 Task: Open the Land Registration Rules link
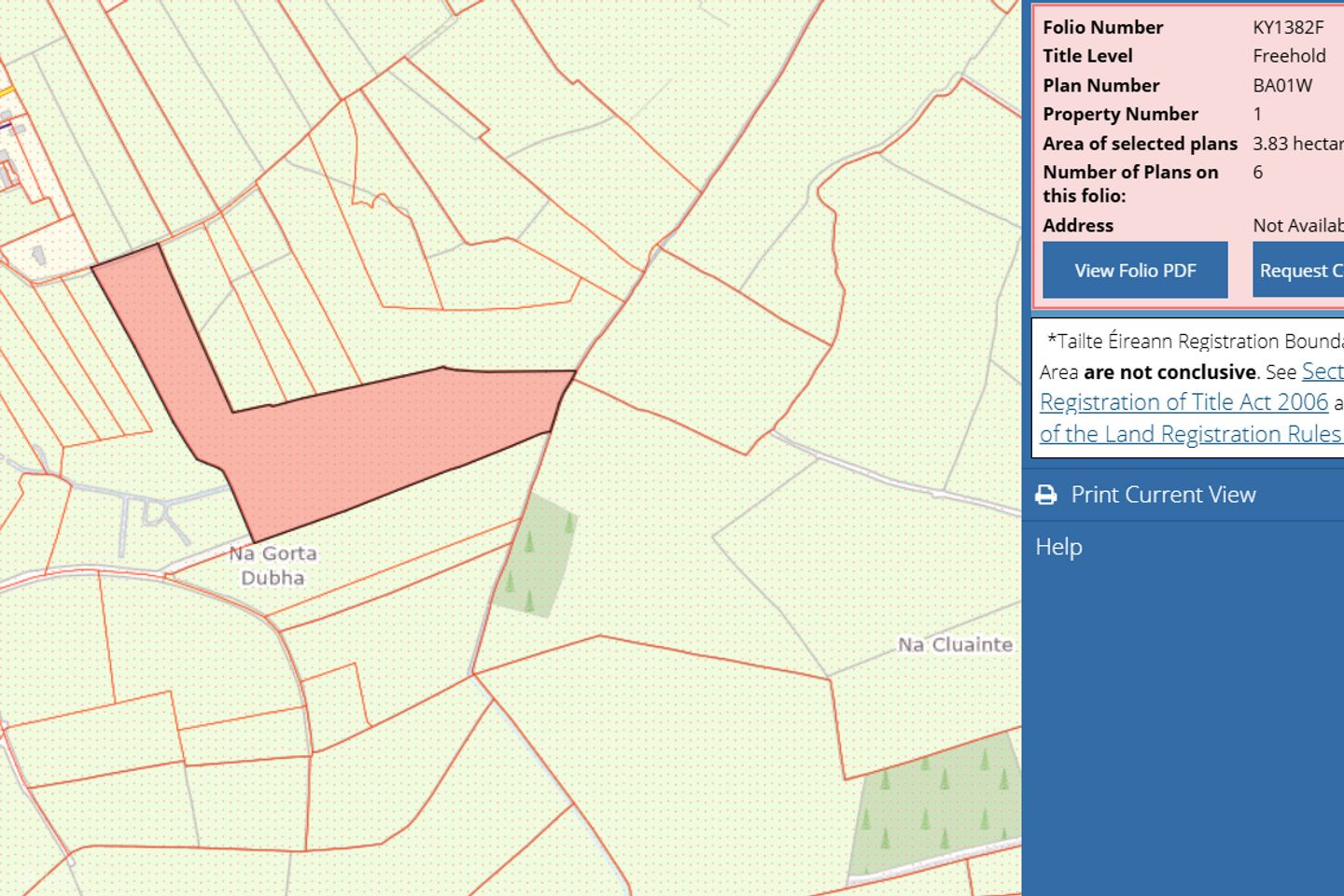tap(1191, 434)
